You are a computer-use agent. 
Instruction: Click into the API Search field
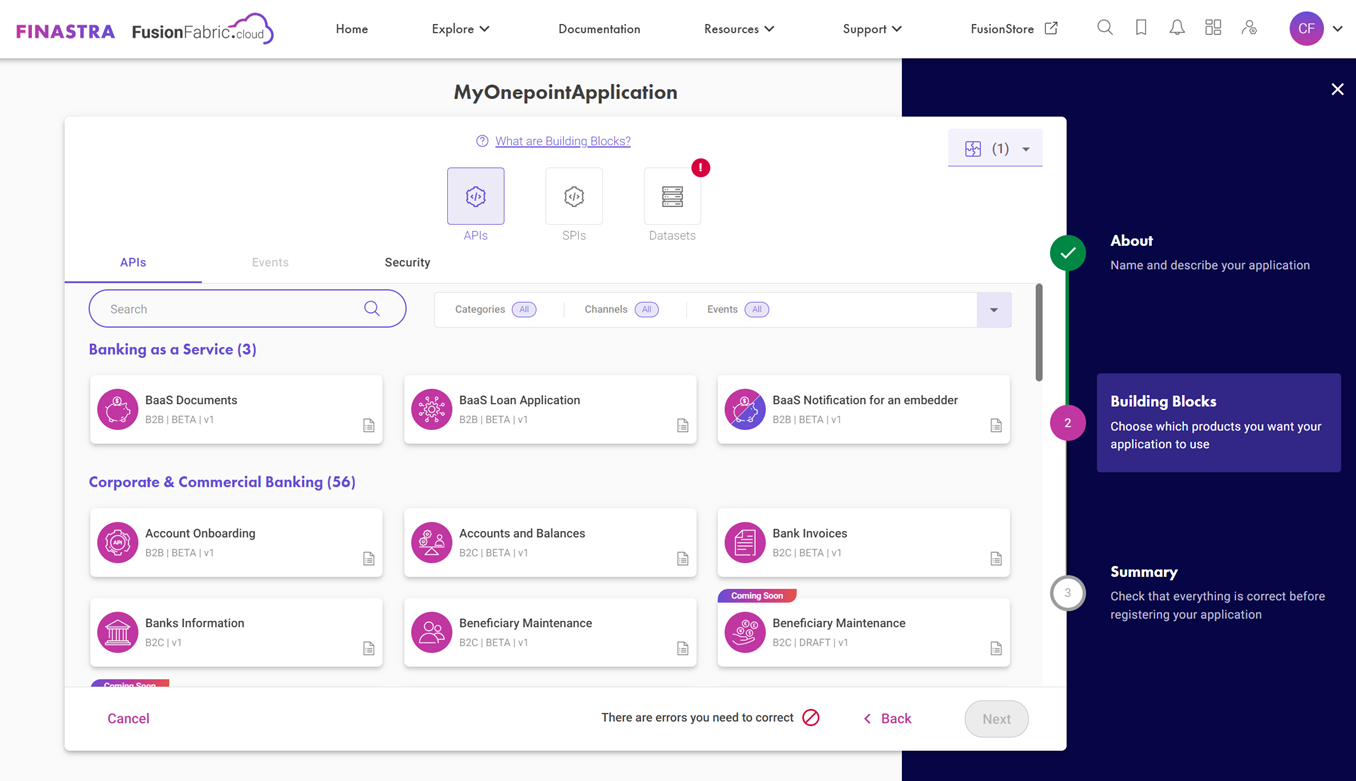(x=232, y=309)
